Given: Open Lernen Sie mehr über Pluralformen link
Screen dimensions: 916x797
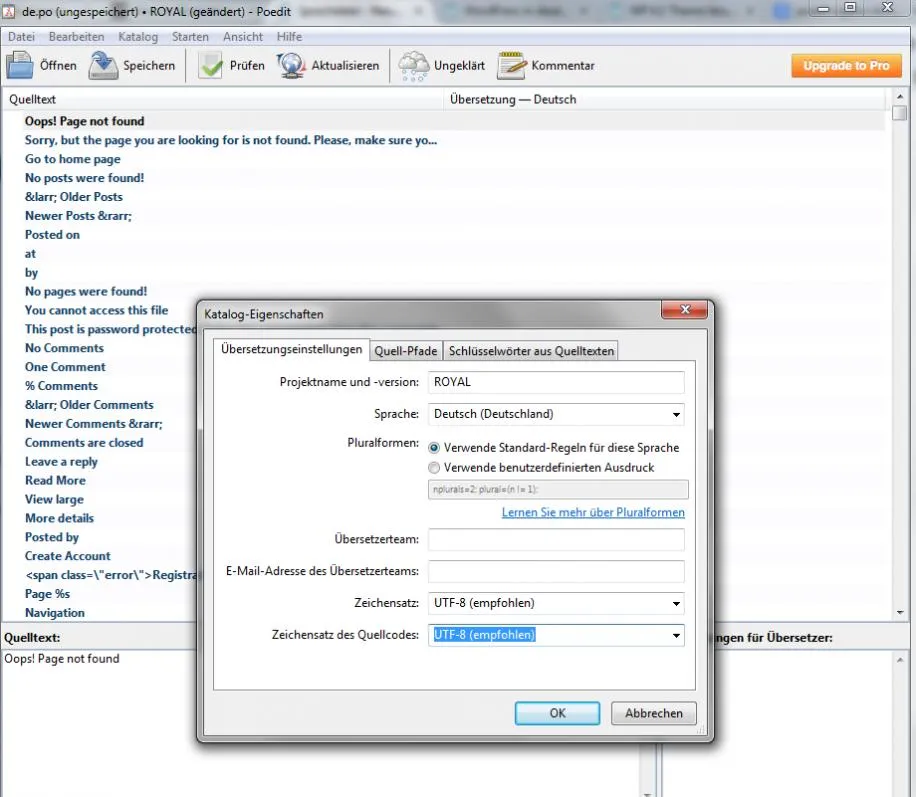Looking at the screenshot, I should pyautogui.click(x=593, y=512).
